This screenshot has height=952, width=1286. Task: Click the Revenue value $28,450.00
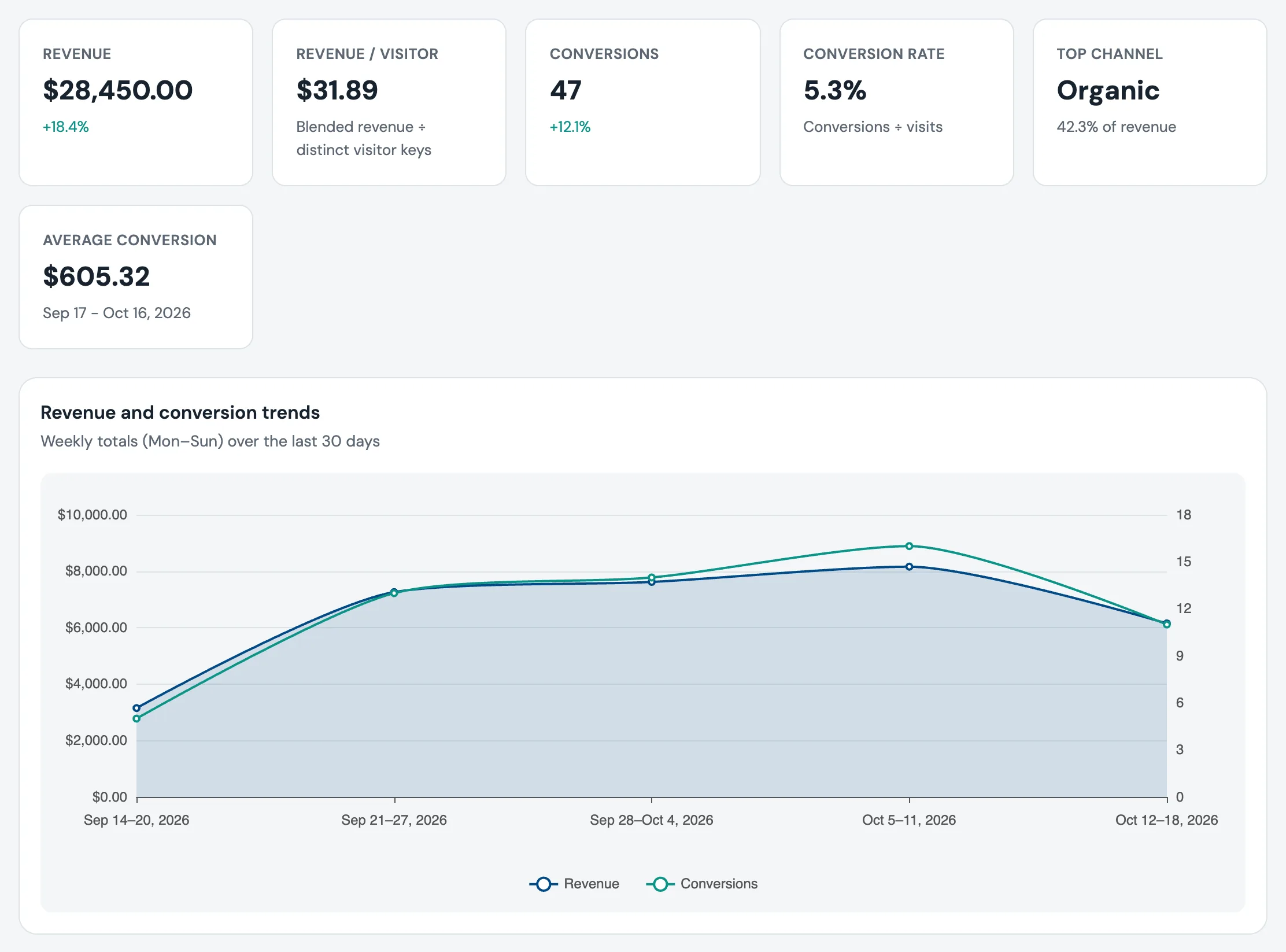coord(118,90)
